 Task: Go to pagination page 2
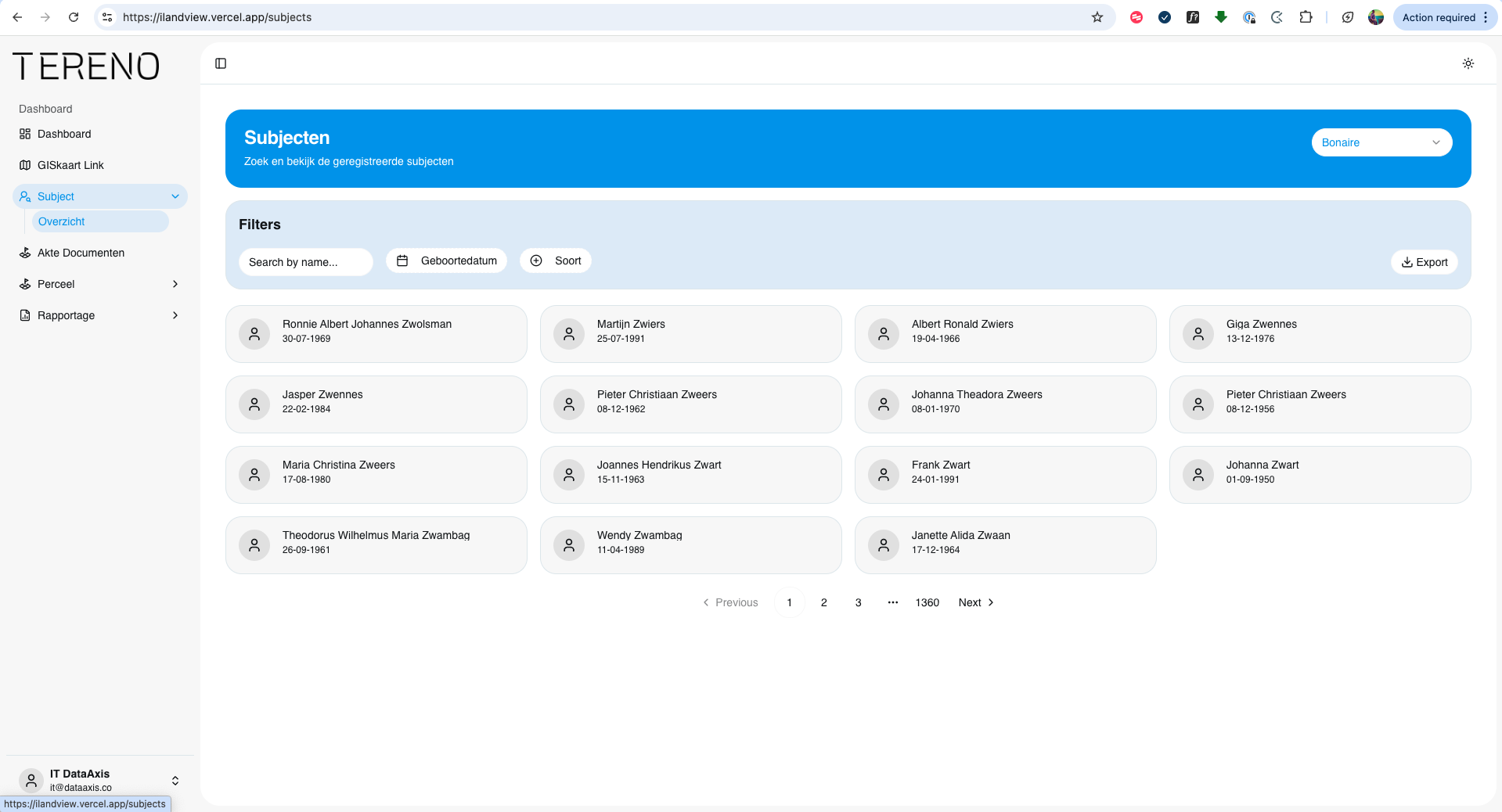point(824,602)
